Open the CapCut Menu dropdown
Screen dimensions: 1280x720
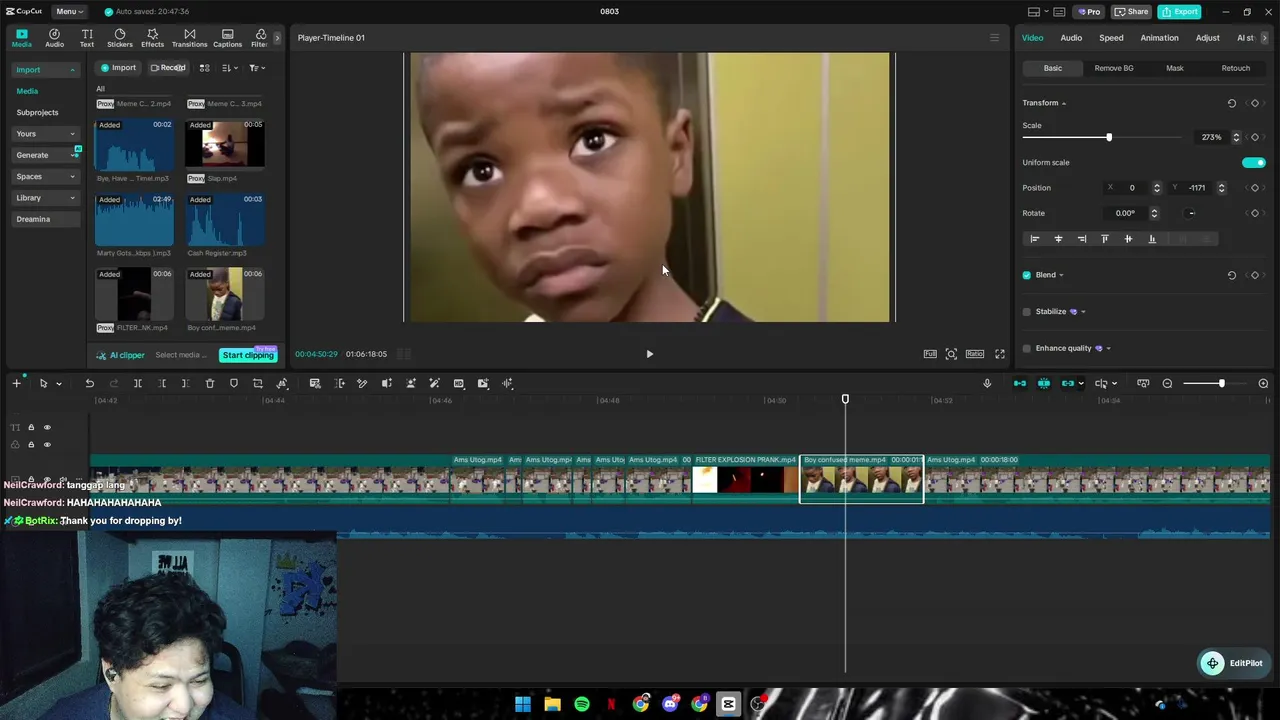point(69,12)
